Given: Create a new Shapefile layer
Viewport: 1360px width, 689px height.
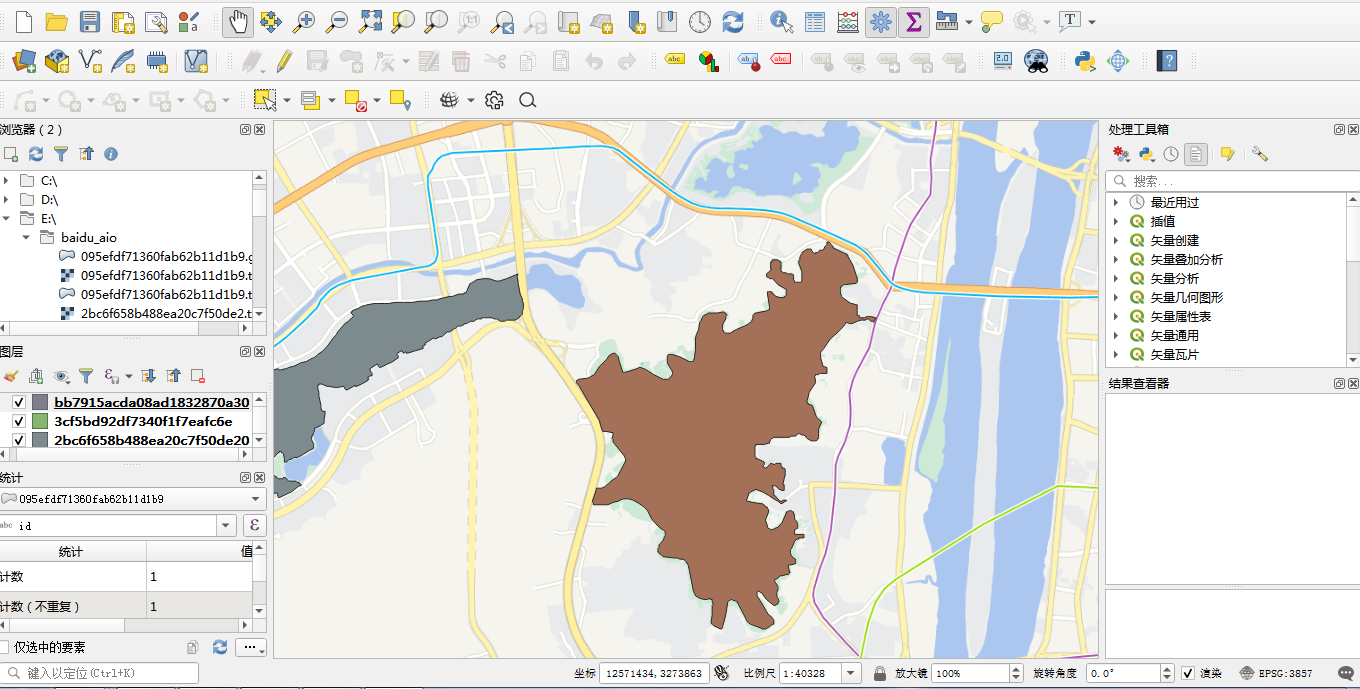Looking at the screenshot, I should (x=90, y=61).
